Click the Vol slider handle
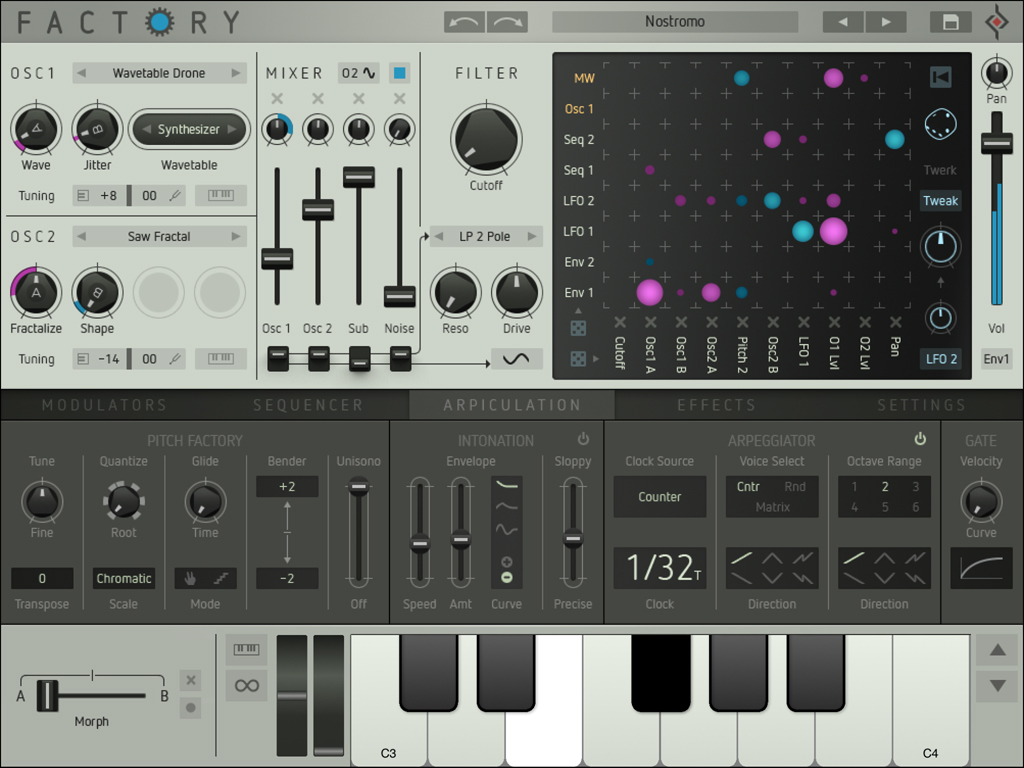Image resolution: width=1024 pixels, height=768 pixels. tap(997, 144)
